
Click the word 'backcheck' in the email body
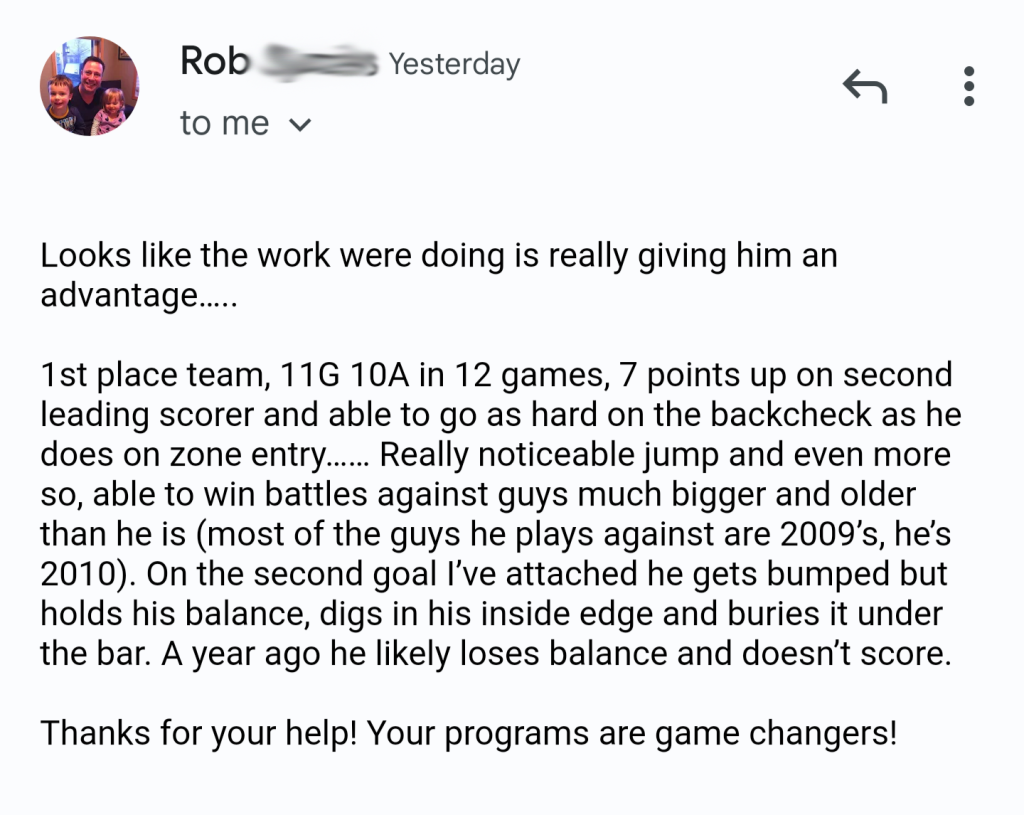tap(791, 415)
